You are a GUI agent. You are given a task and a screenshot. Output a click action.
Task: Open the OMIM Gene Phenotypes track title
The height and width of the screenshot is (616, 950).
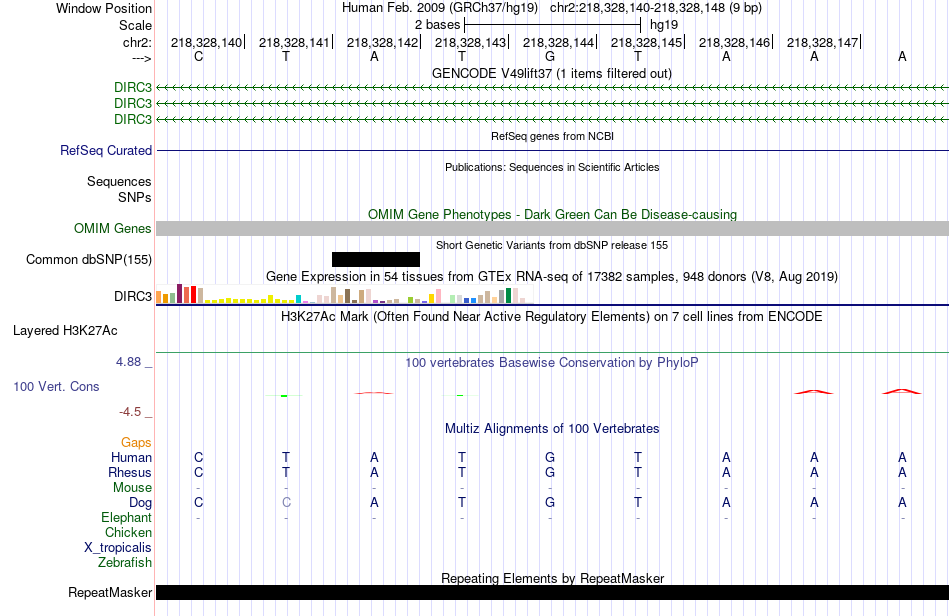pos(552,214)
